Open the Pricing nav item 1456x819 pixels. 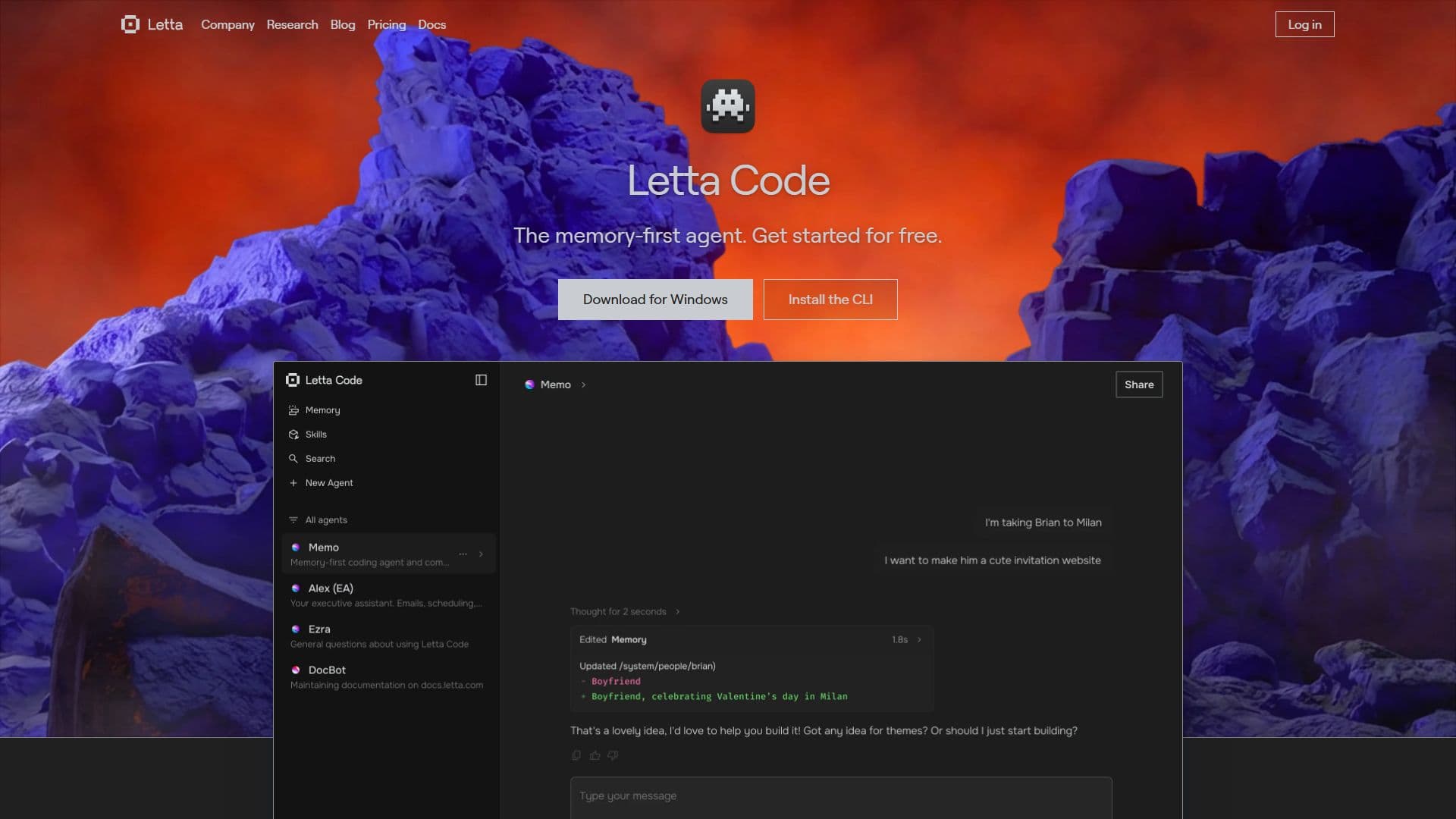pos(387,24)
